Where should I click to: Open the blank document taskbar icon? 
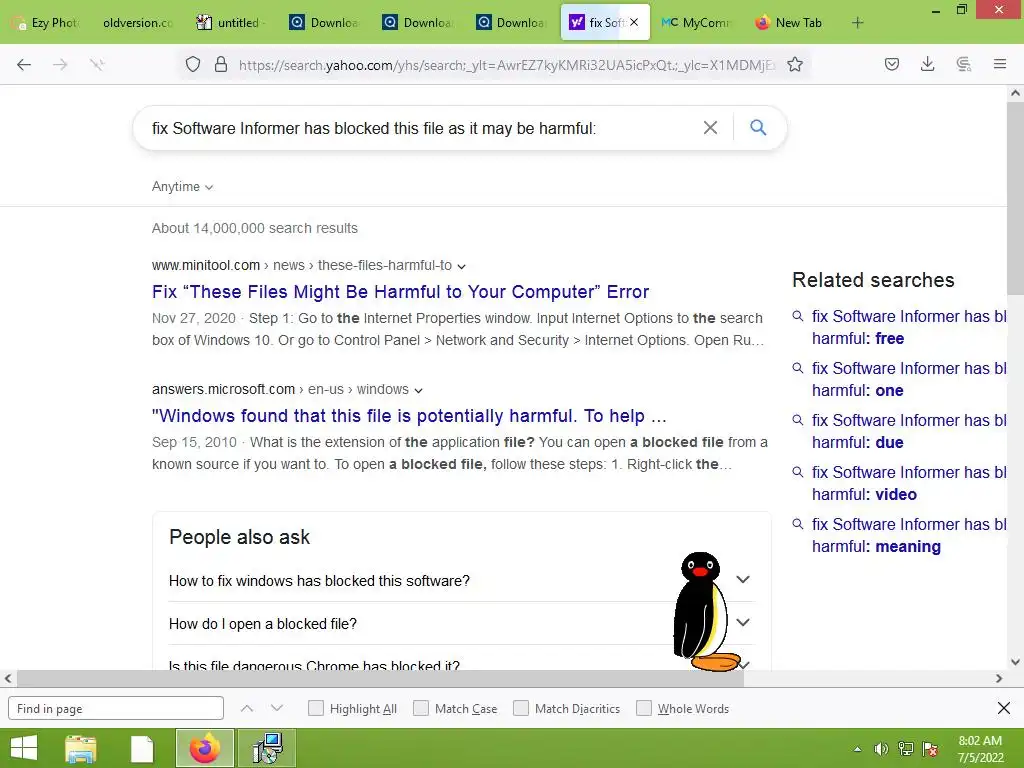pyautogui.click(x=142, y=748)
